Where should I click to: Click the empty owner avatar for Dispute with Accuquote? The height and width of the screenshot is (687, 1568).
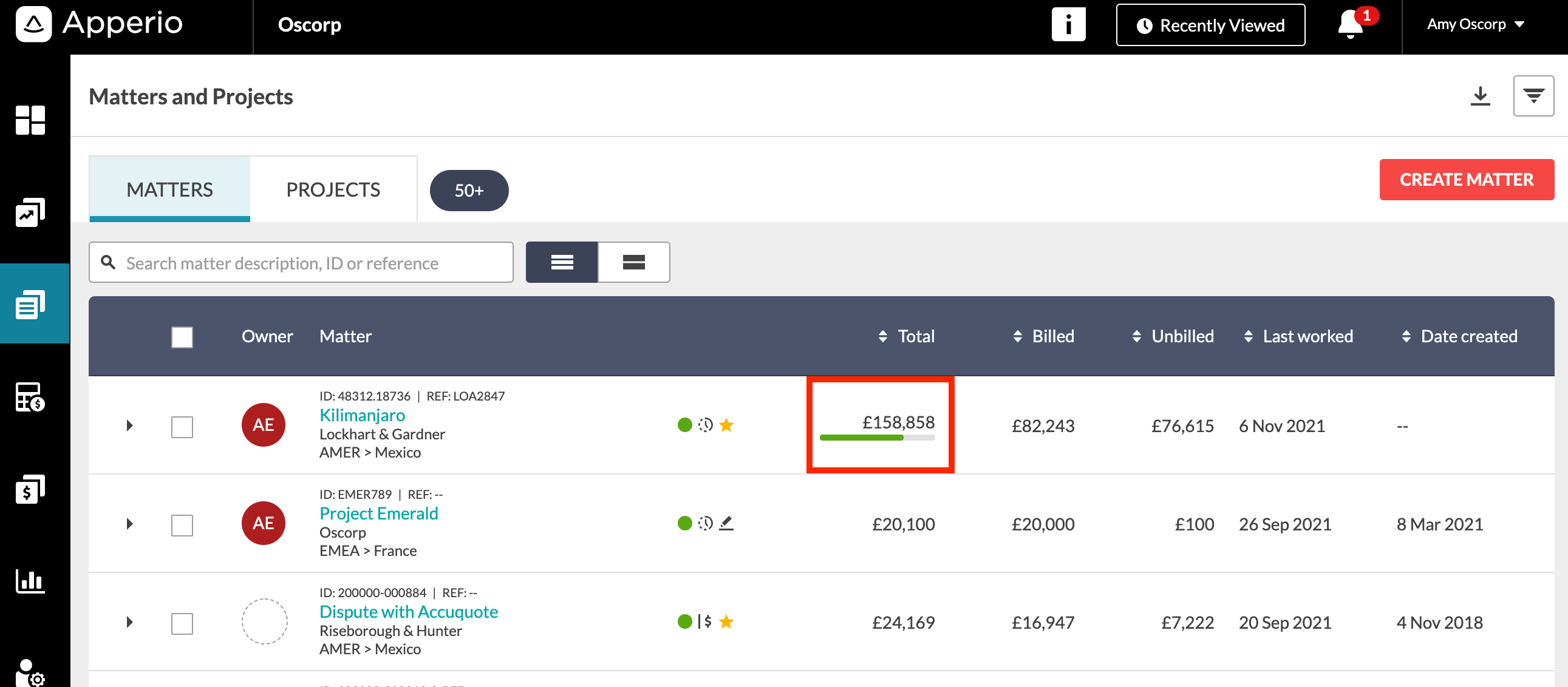coord(264,621)
